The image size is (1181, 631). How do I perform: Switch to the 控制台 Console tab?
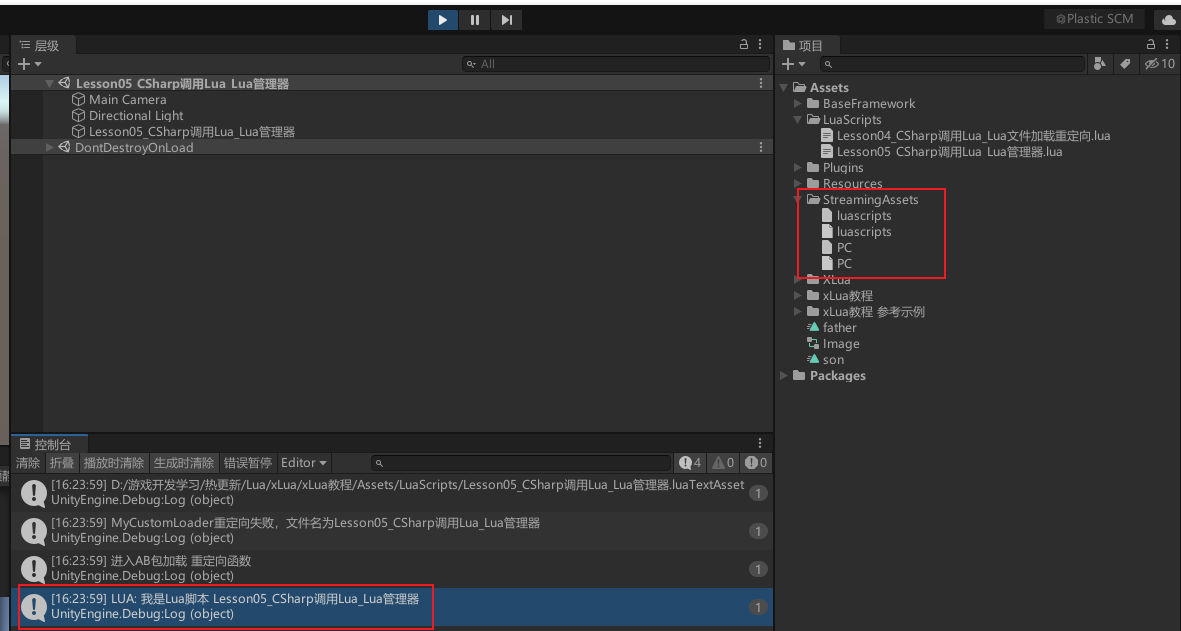(51, 444)
